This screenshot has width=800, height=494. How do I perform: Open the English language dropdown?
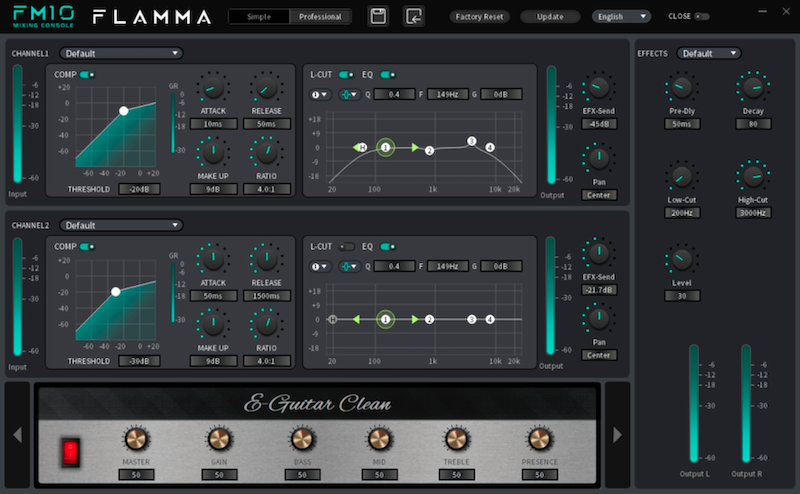621,17
